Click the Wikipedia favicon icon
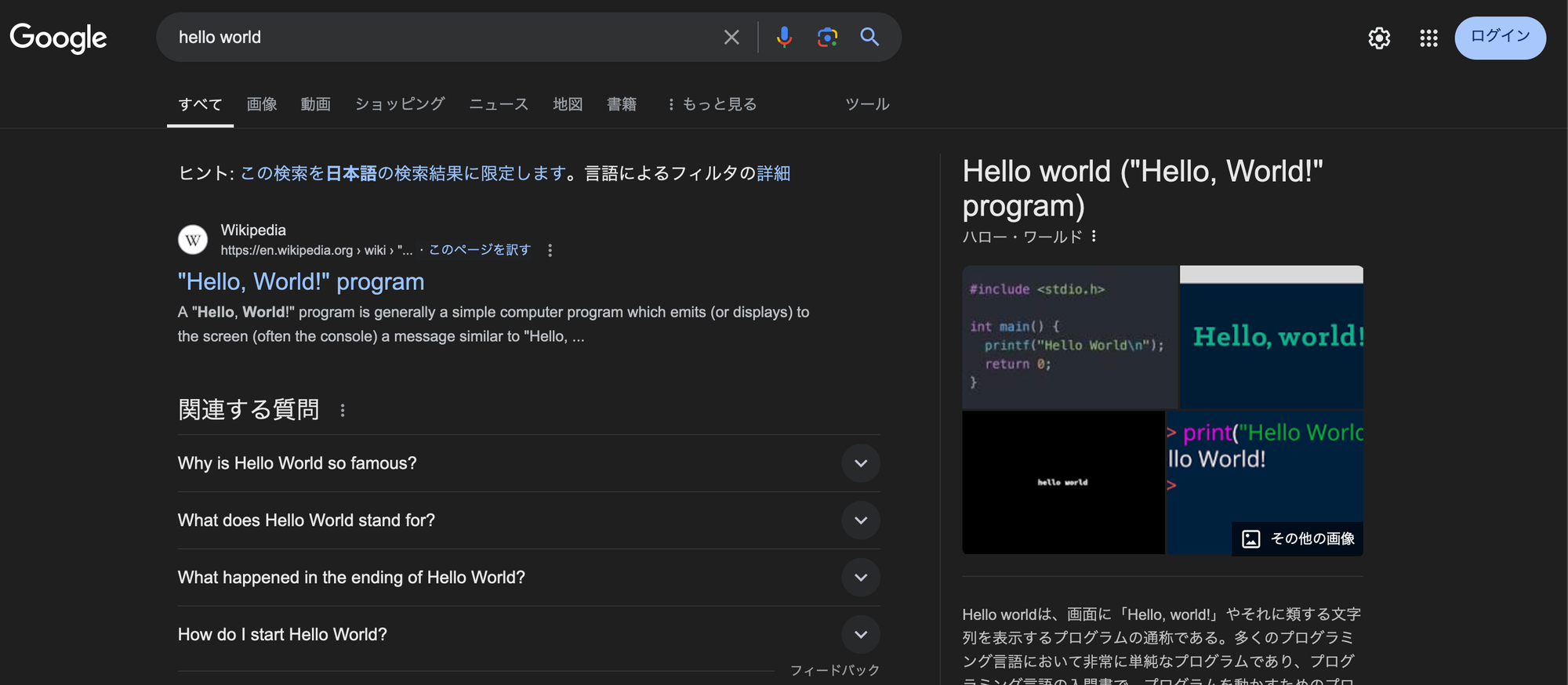Screen dimensions: 1568x685 [193, 240]
